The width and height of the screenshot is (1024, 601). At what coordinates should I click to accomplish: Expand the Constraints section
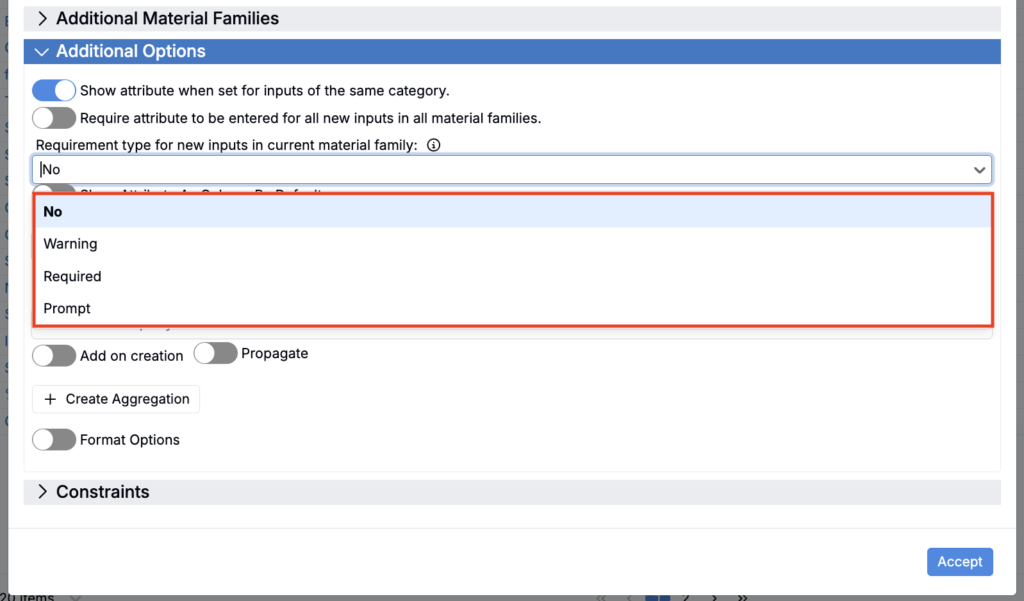(x=42, y=492)
